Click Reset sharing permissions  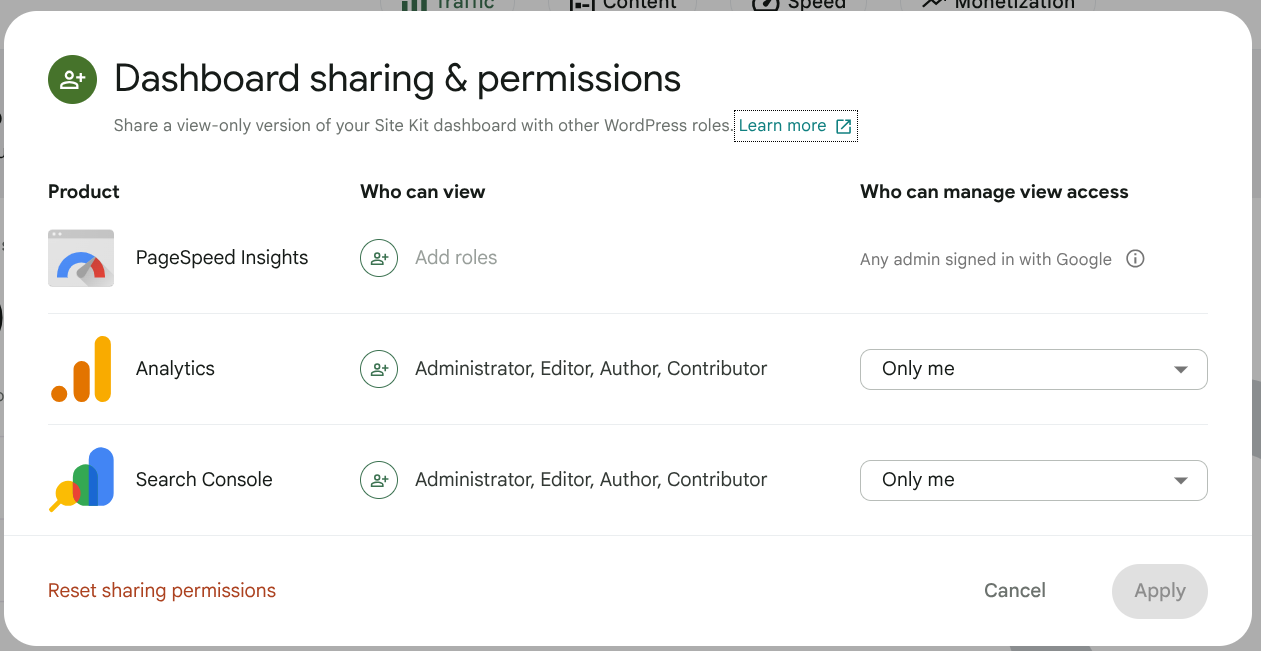162,591
